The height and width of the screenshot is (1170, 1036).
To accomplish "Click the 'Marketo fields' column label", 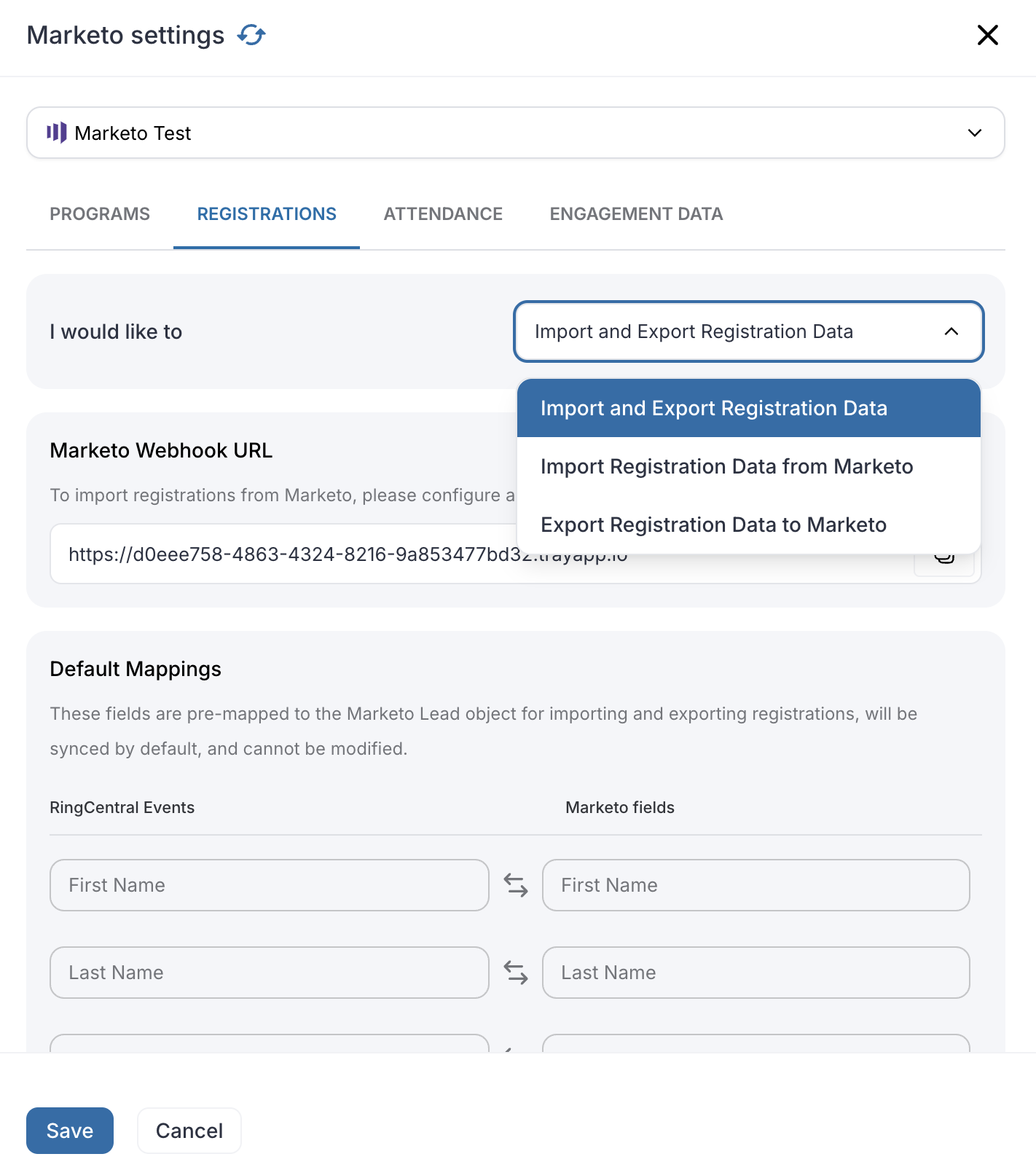I will point(620,807).
